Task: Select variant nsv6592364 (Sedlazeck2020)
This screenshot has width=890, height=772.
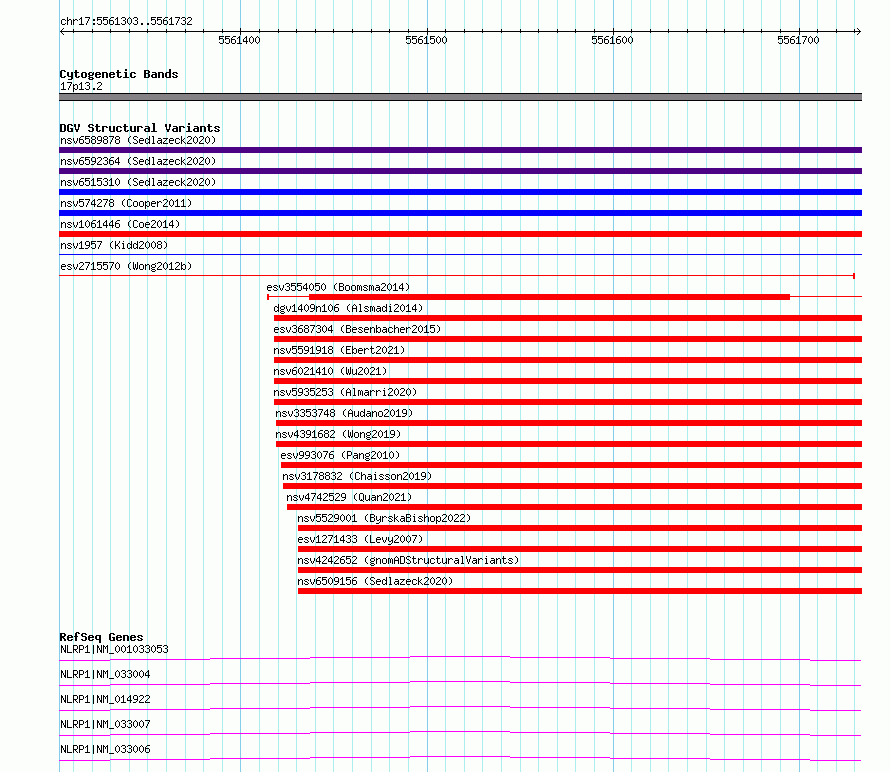Action: coord(138,161)
